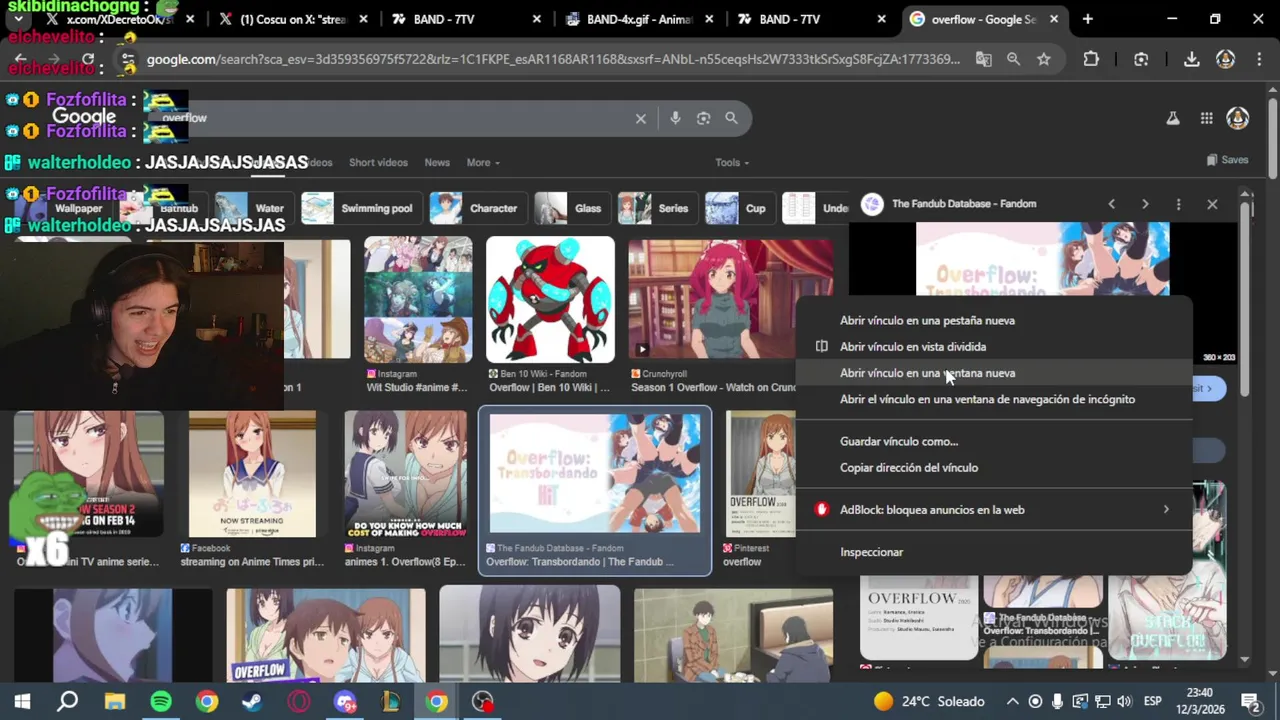Viewport: 1280px width, 720px height.
Task: Open the 24°C Soleado weather widget
Action: (x=929, y=701)
